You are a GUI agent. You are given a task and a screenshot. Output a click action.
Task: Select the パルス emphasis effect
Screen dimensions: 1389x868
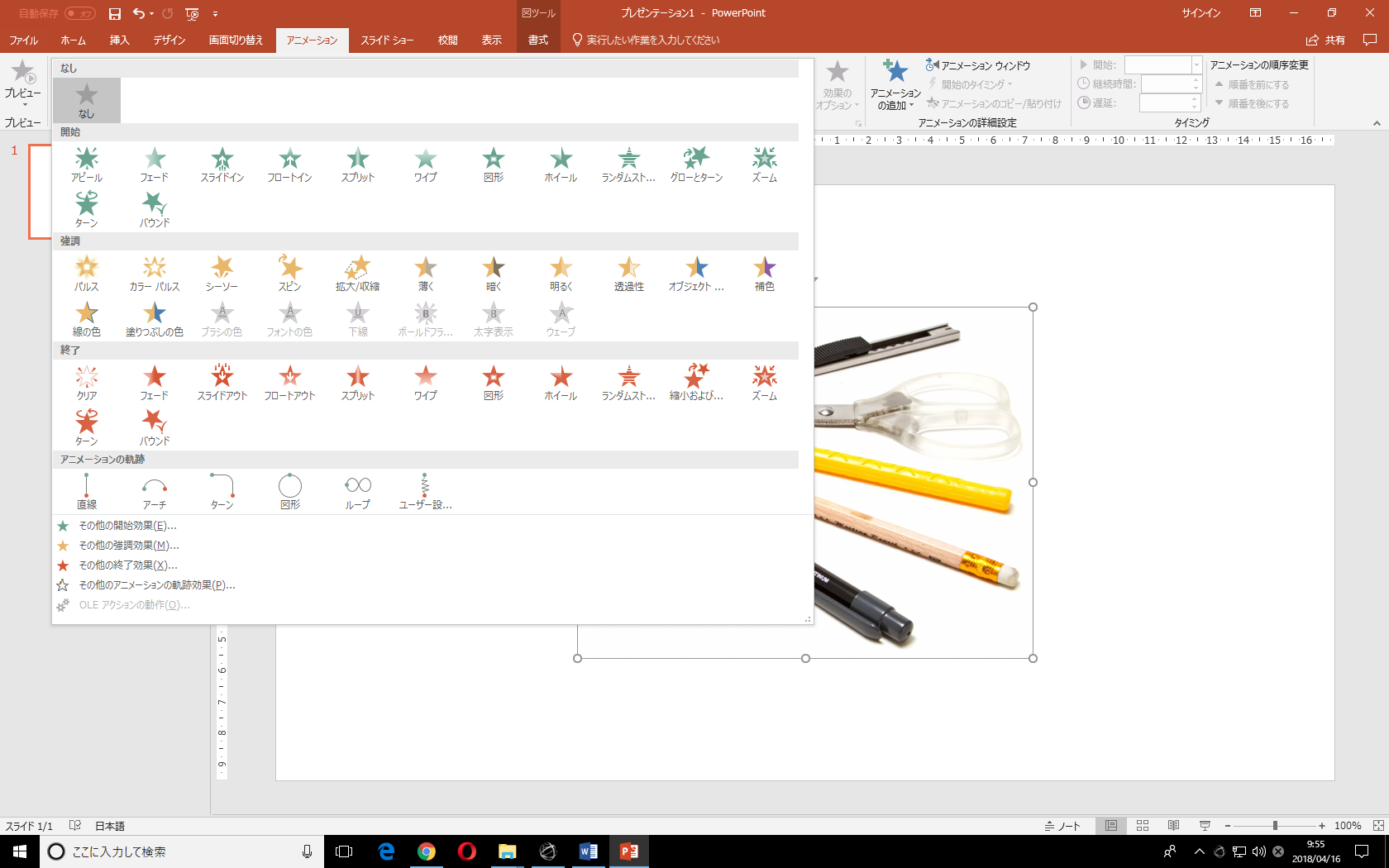point(87,274)
